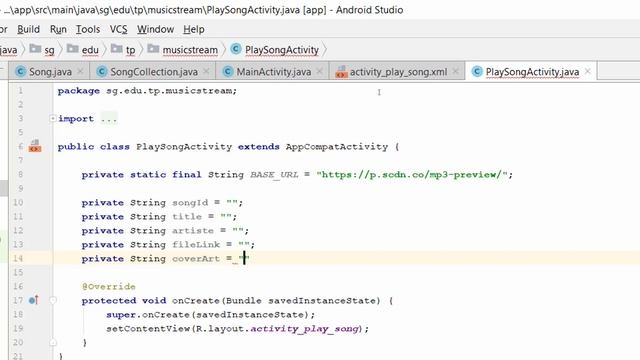
Task: Click AppCompatActivity in the class declaration
Action: click(x=337, y=147)
